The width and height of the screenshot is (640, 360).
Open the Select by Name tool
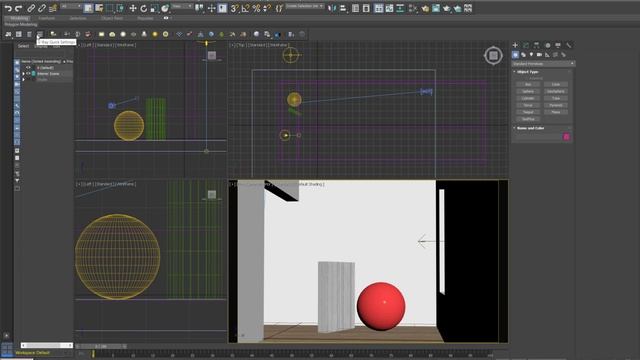click(x=99, y=8)
